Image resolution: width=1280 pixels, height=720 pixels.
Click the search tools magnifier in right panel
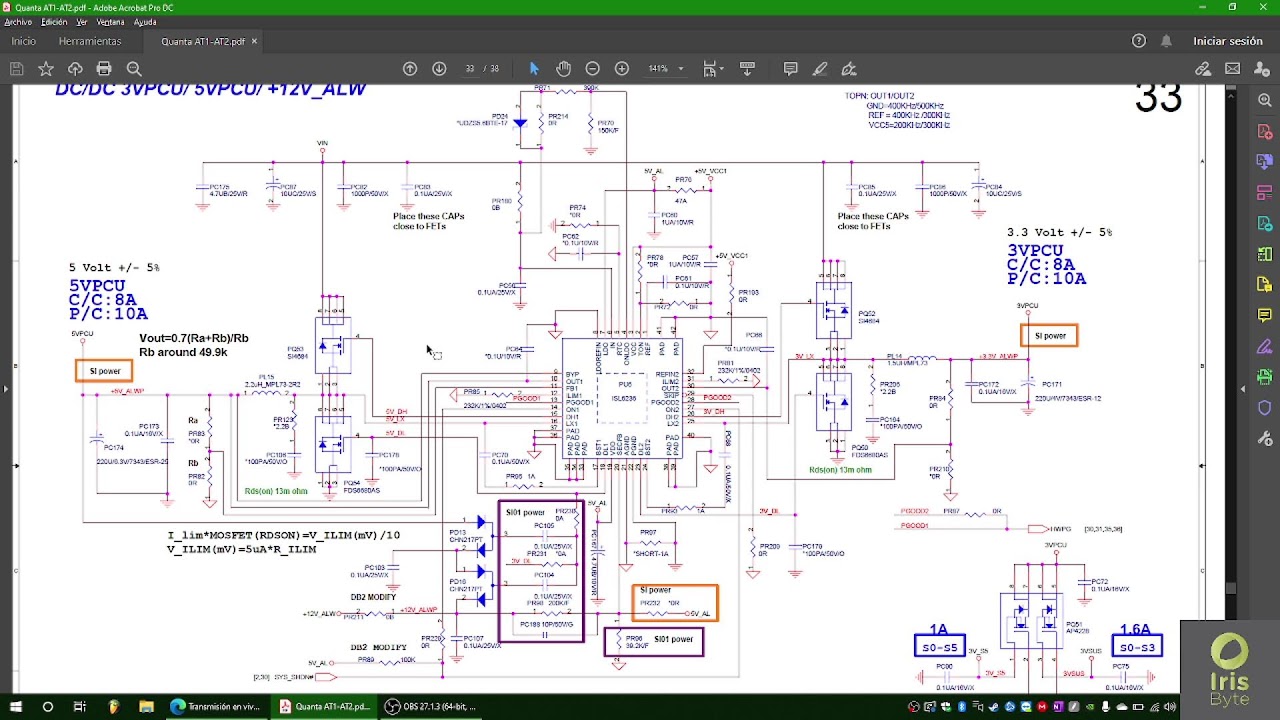(1264, 101)
